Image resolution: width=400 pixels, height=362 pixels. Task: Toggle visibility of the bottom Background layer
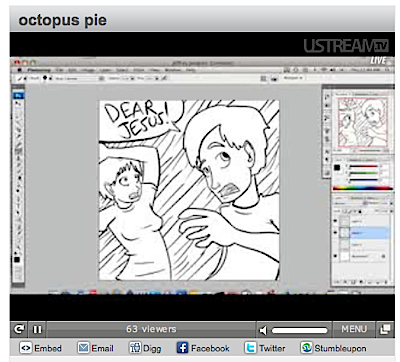335,256
